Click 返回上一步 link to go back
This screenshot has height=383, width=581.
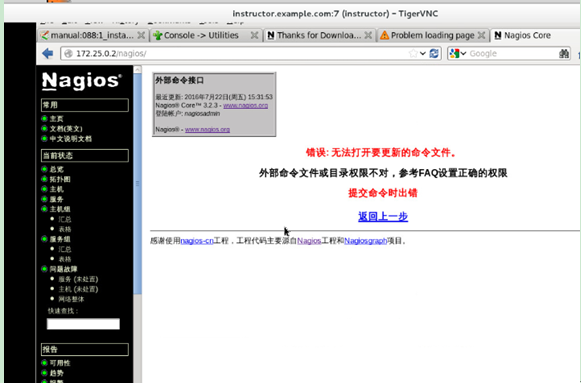click(383, 216)
